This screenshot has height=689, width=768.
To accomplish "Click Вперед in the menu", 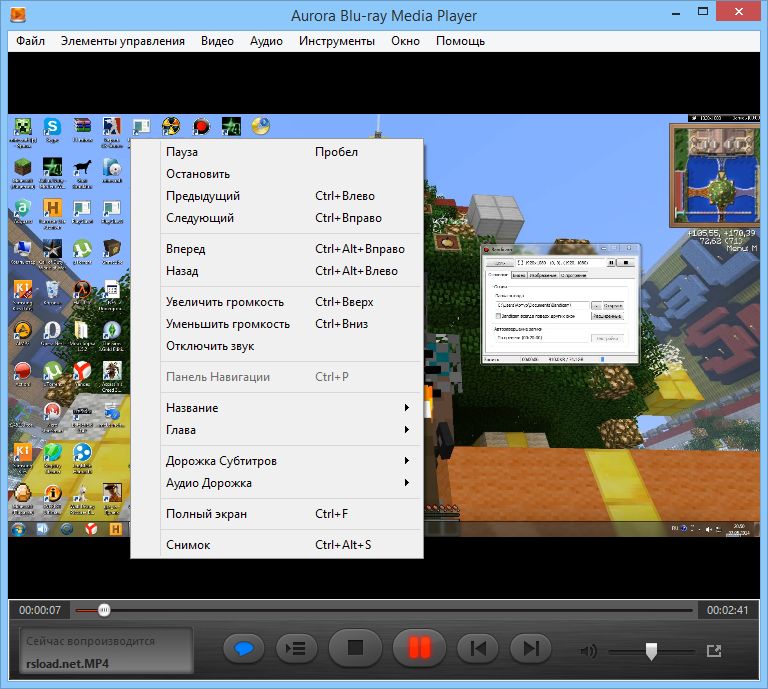I will [277, 249].
